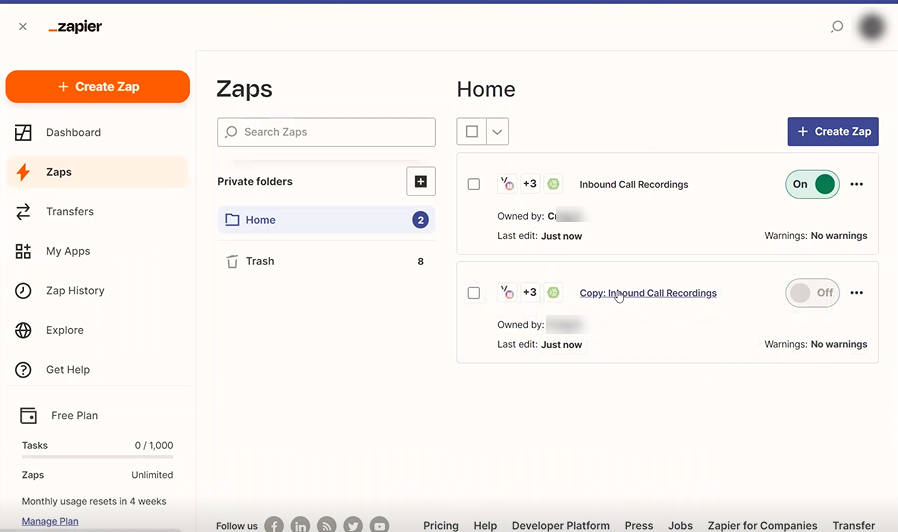Click the Free Plan label
The width and height of the screenshot is (898, 532).
(x=74, y=415)
